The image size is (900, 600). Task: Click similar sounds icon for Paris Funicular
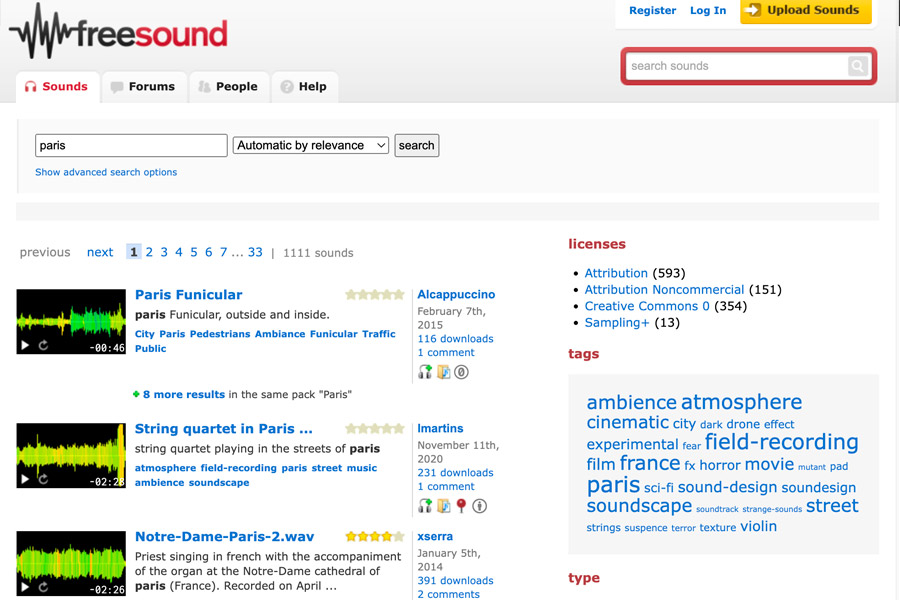pos(425,372)
